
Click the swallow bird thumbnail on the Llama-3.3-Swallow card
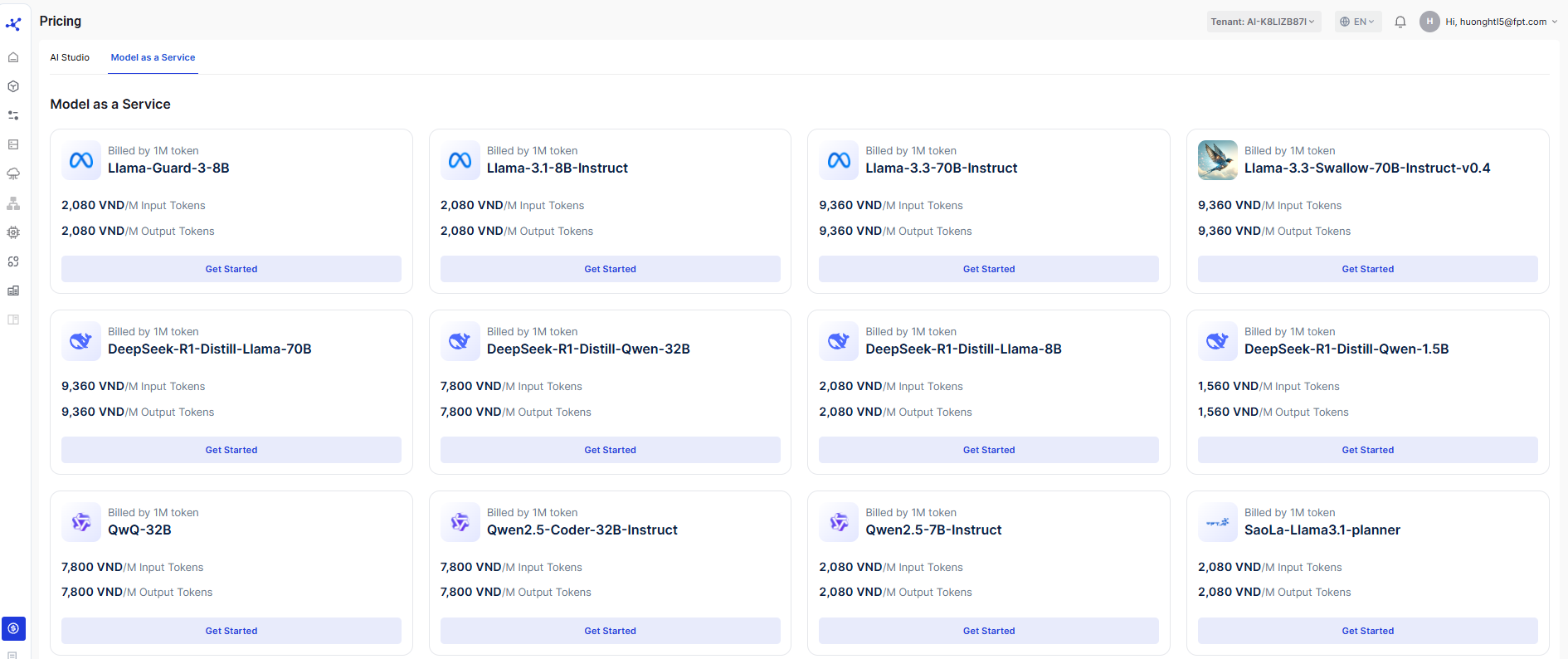[1218, 160]
